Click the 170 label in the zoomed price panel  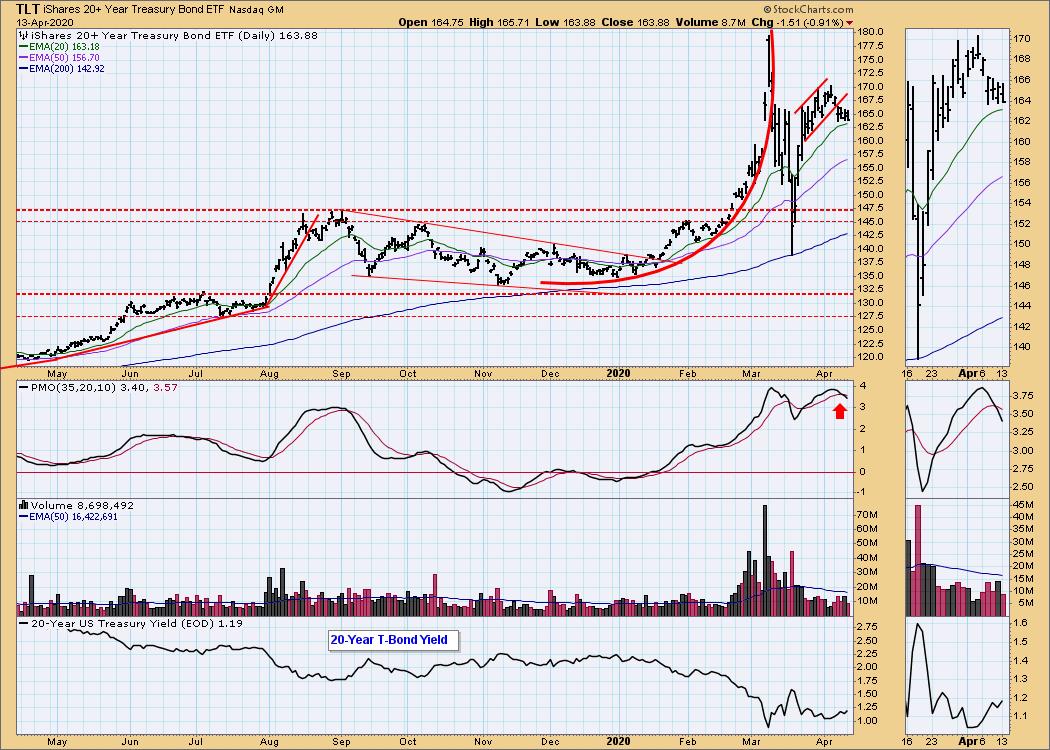[x=1021, y=39]
